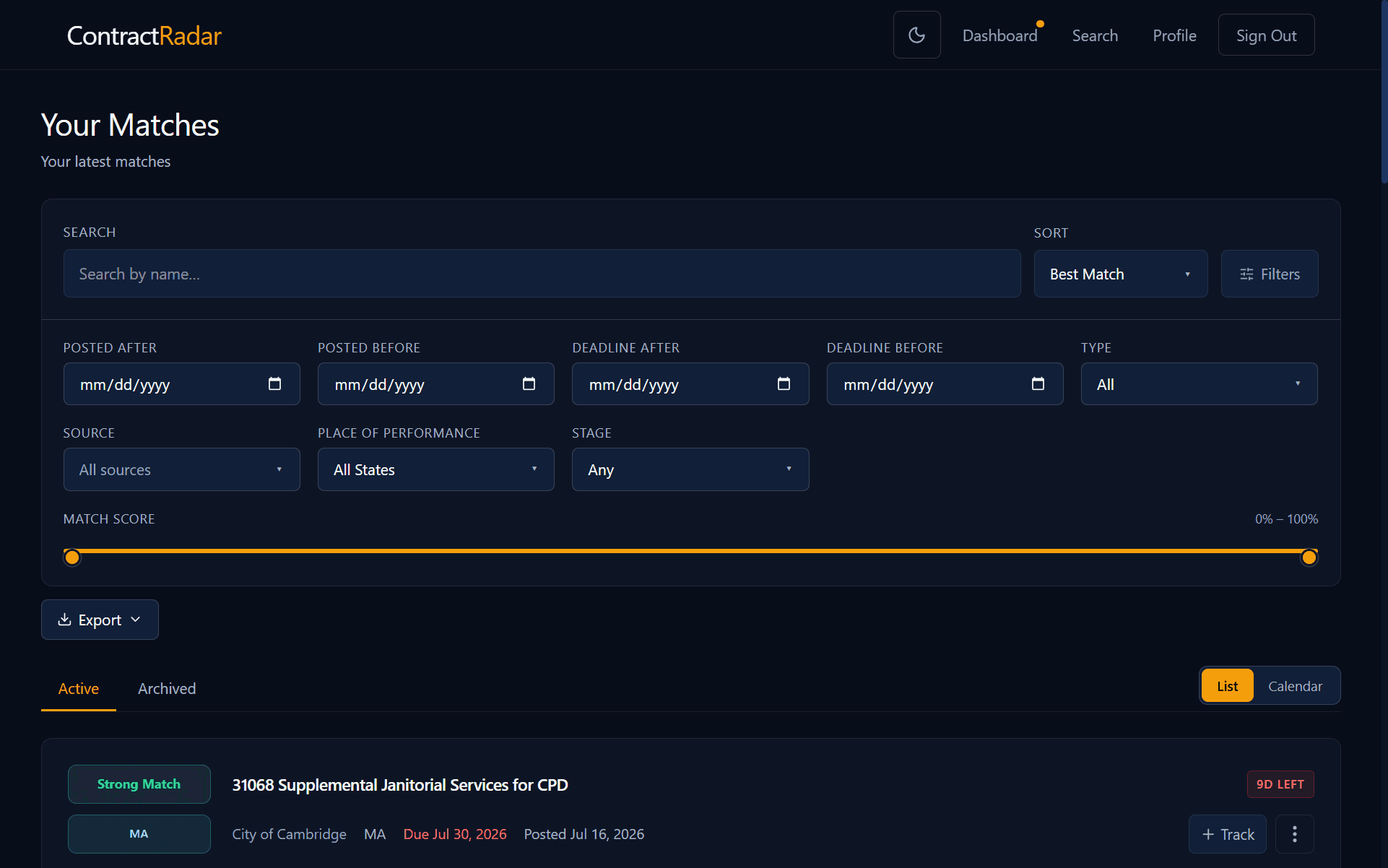Image resolution: width=1388 pixels, height=868 pixels.
Task: Click the Posted After date field
Action: pos(181,384)
